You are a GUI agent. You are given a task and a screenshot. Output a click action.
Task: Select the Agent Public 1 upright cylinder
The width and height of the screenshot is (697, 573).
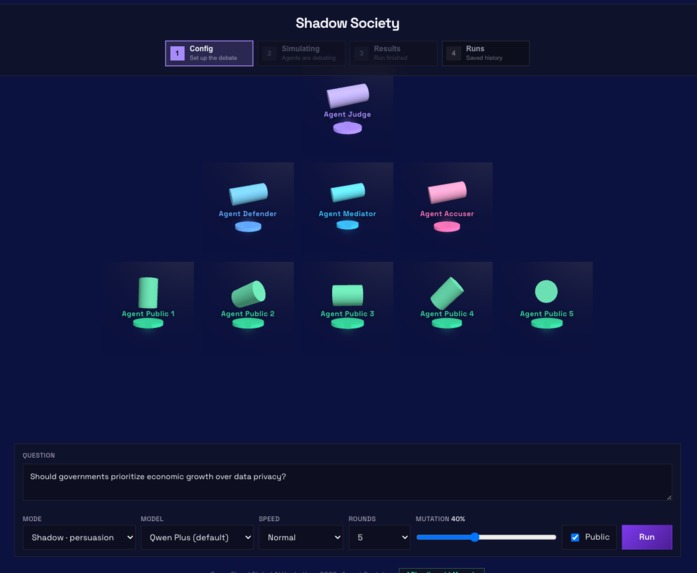[x=148, y=293]
